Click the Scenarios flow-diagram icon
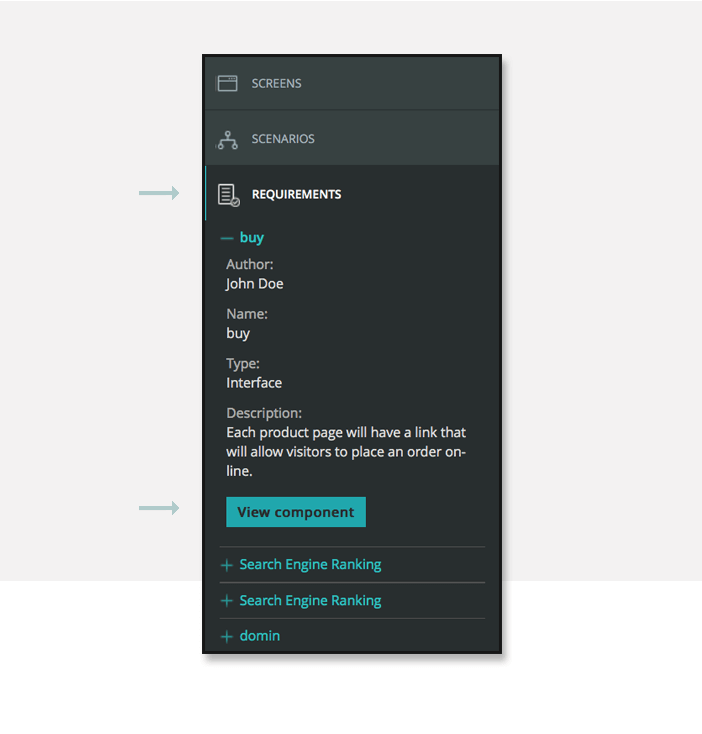Screen dimensions: 702x734 coord(227,139)
